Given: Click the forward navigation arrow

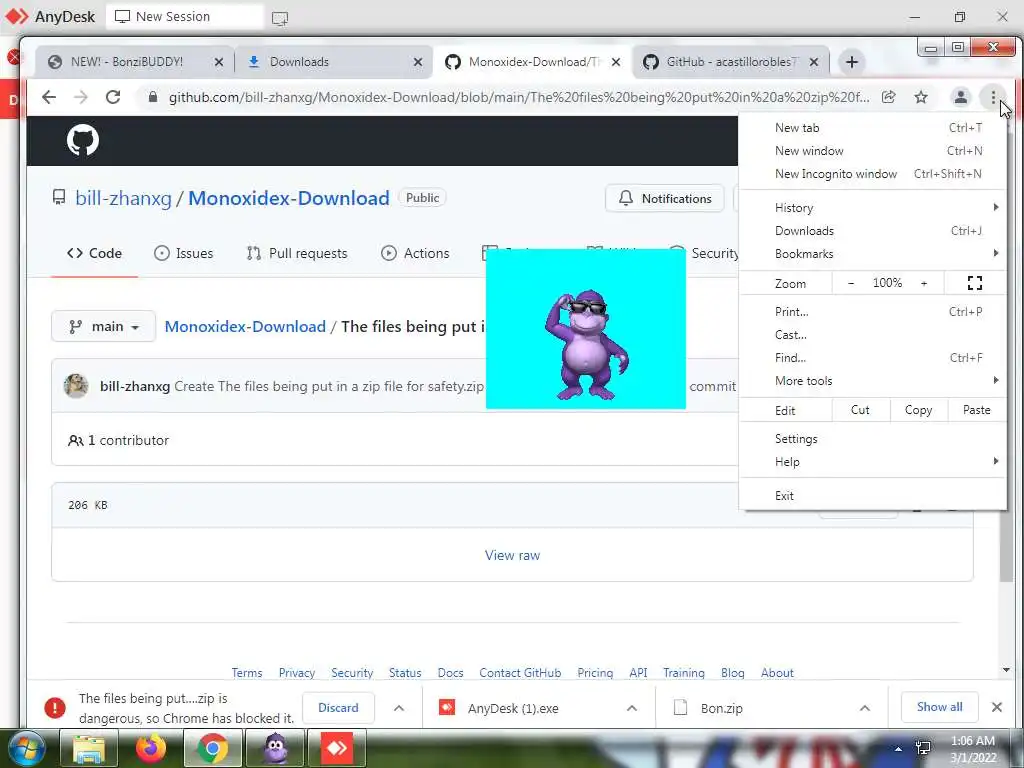Looking at the screenshot, I should coord(80,97).
